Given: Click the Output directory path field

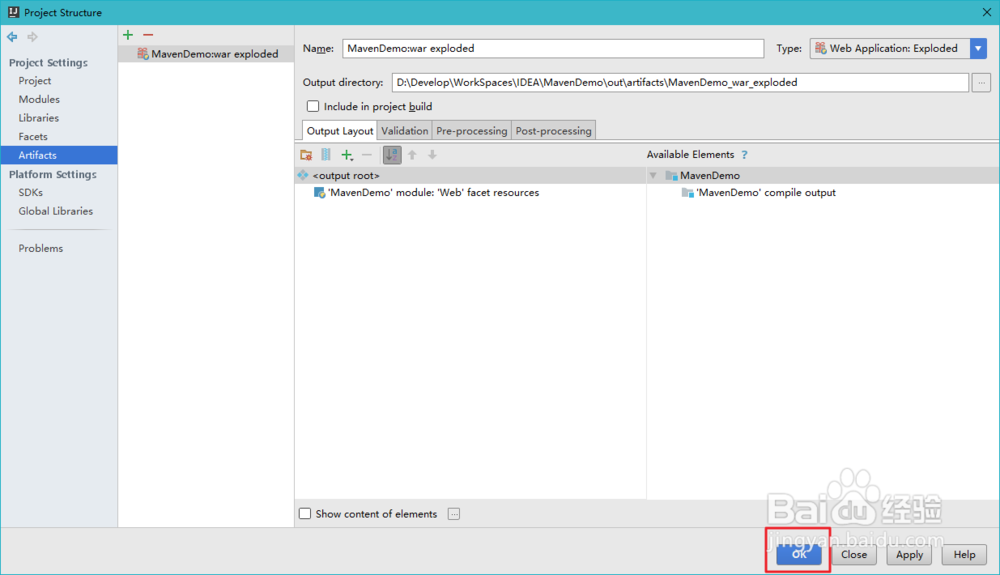Looking at the screenshot, I should [x=680, y=82].
